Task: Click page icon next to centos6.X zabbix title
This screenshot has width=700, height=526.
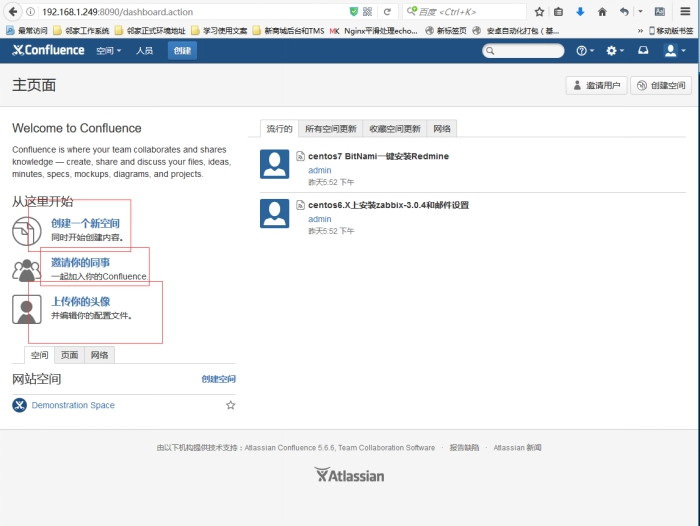Action: tap(300, 205)
